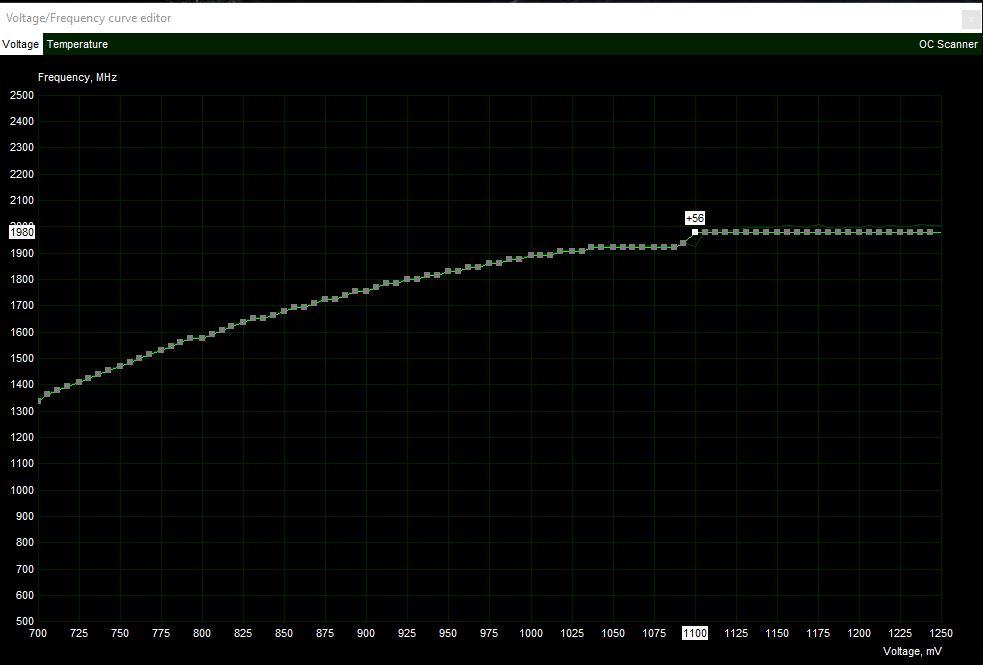This screenshot has width=983, height=665.
Task: Click the "Voltage, mV" axis title
Action: 912,651
